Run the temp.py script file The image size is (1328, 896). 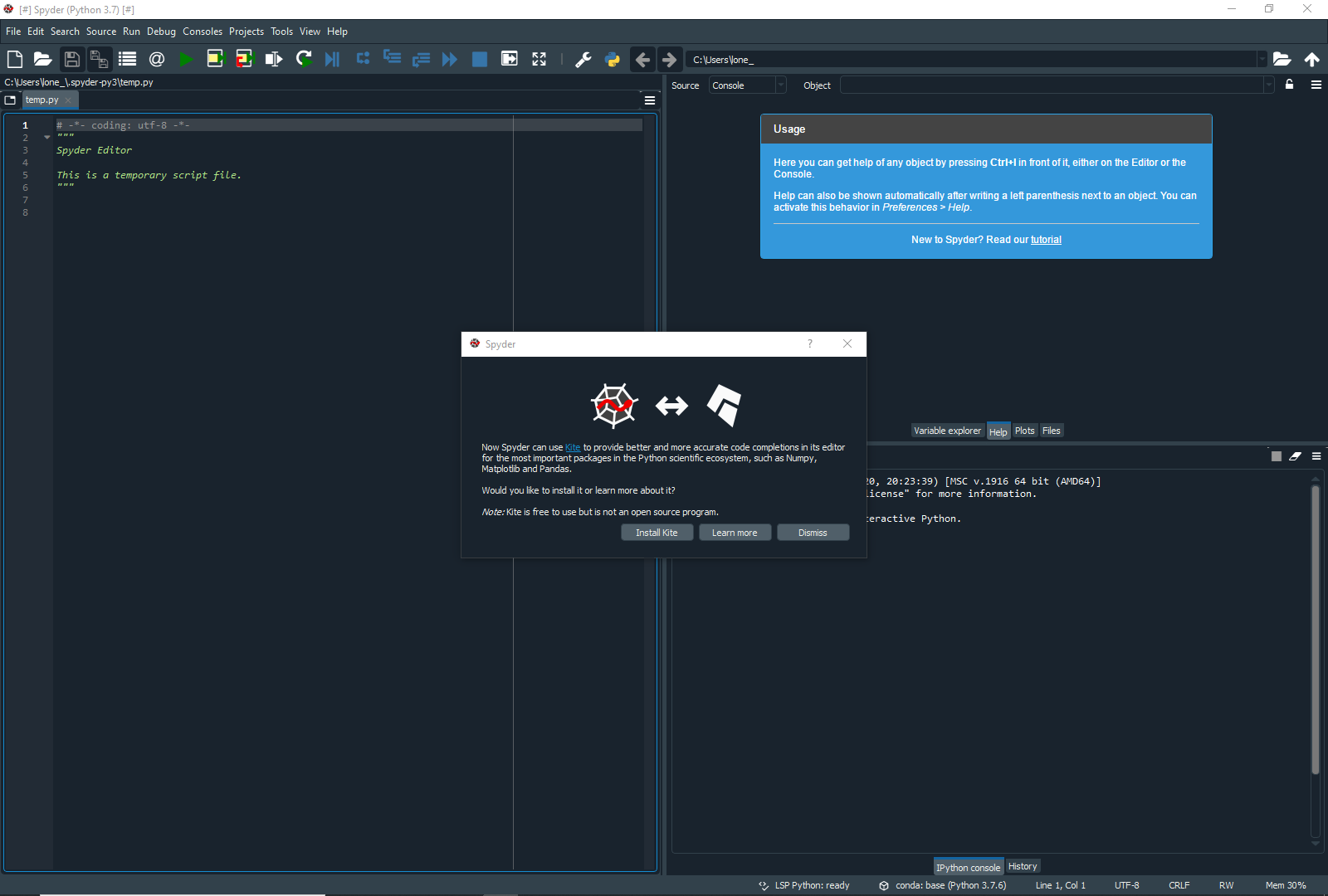click(186, 59)
